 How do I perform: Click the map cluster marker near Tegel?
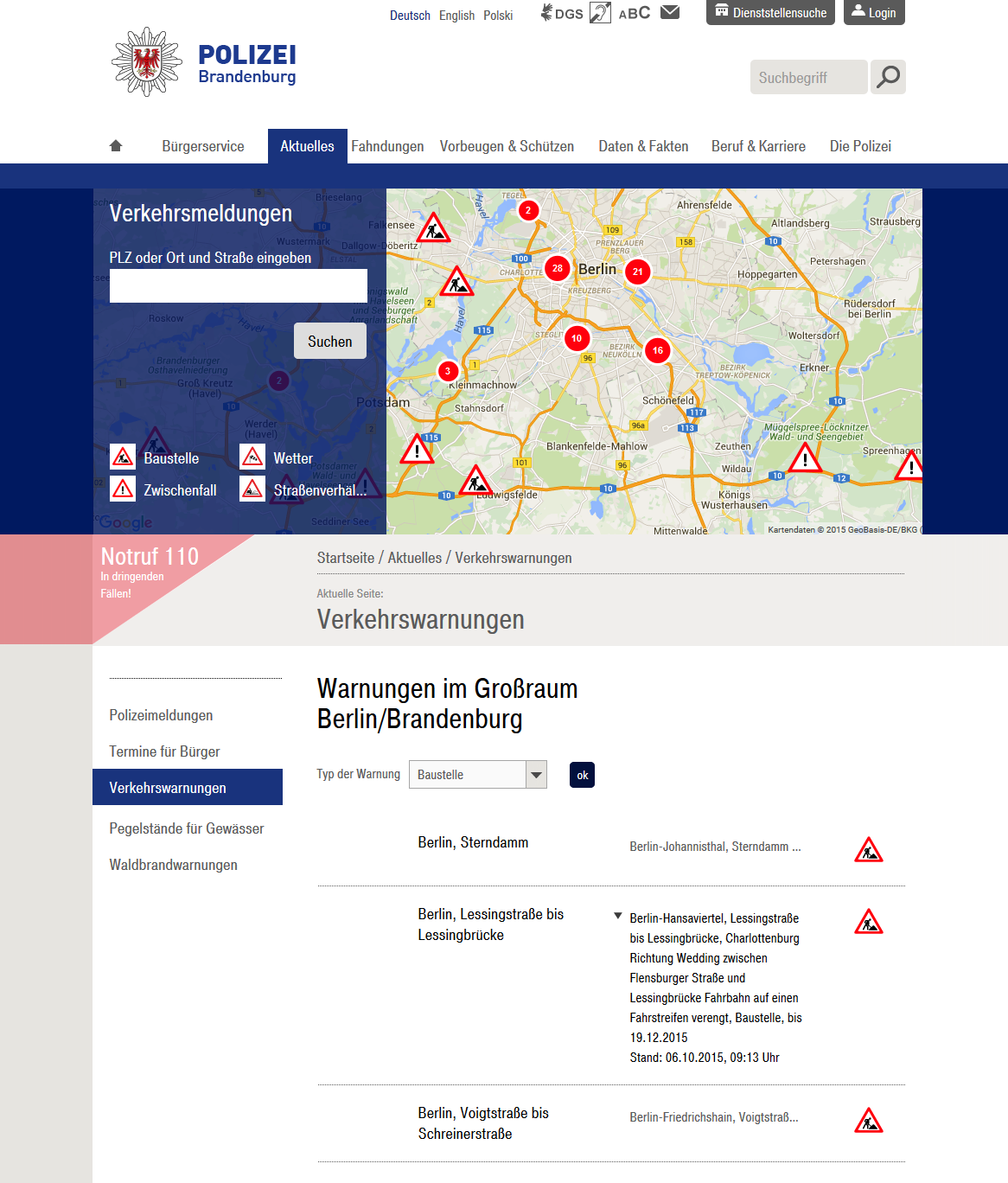coord(528,210)
